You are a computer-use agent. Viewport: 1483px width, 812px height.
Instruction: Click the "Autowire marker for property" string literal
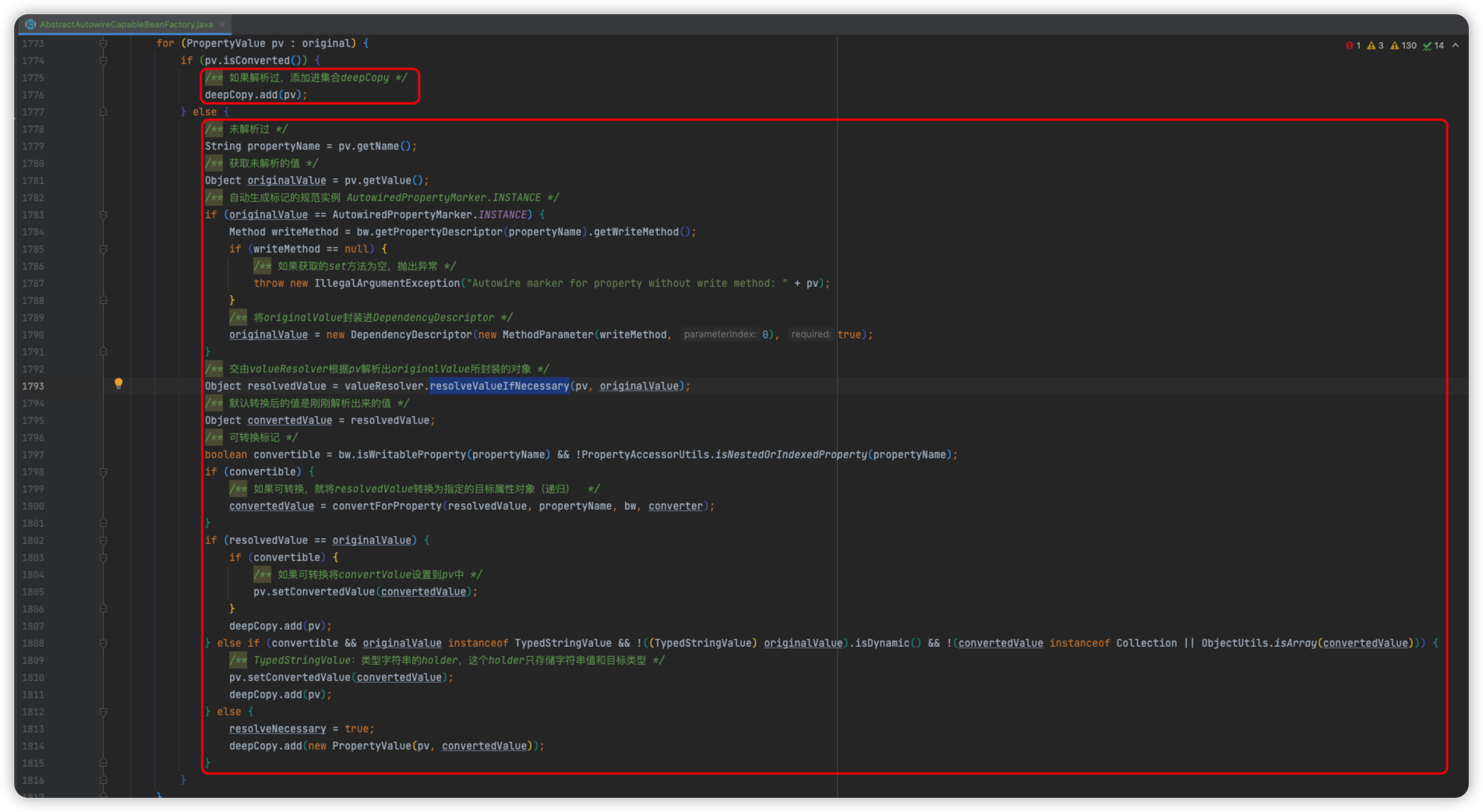(627, 284)
